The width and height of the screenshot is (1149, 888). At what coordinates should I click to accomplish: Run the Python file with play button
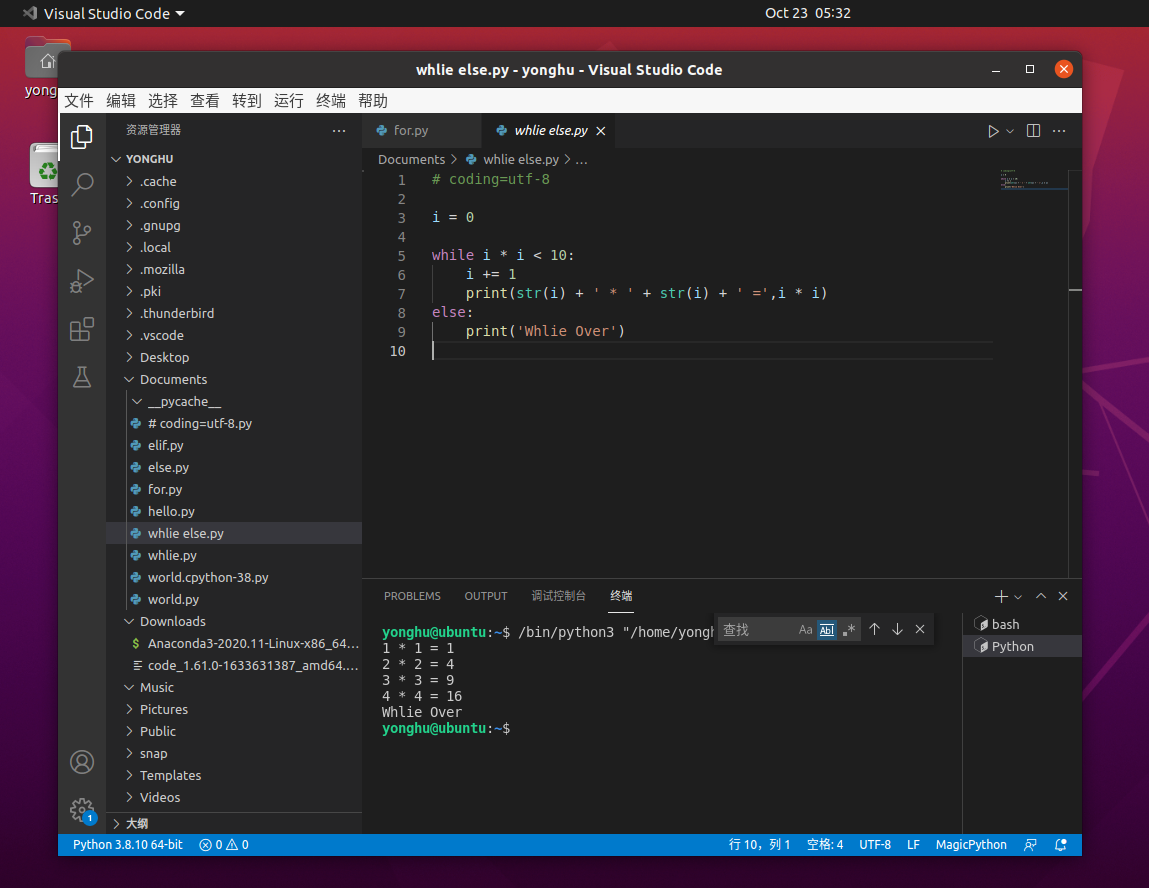pos(993,131)
